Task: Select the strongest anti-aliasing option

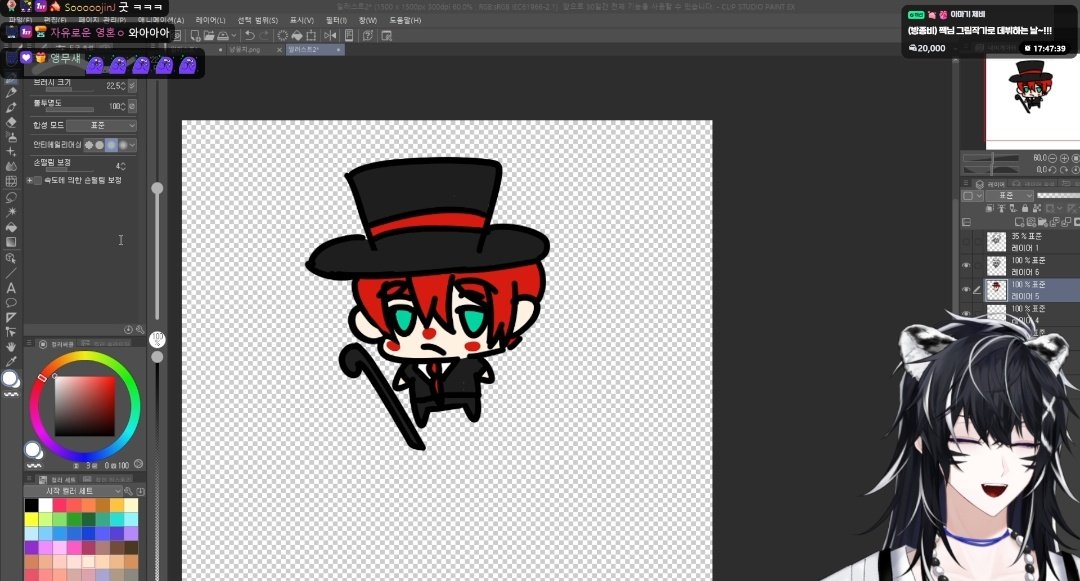Action: (123, 145)
